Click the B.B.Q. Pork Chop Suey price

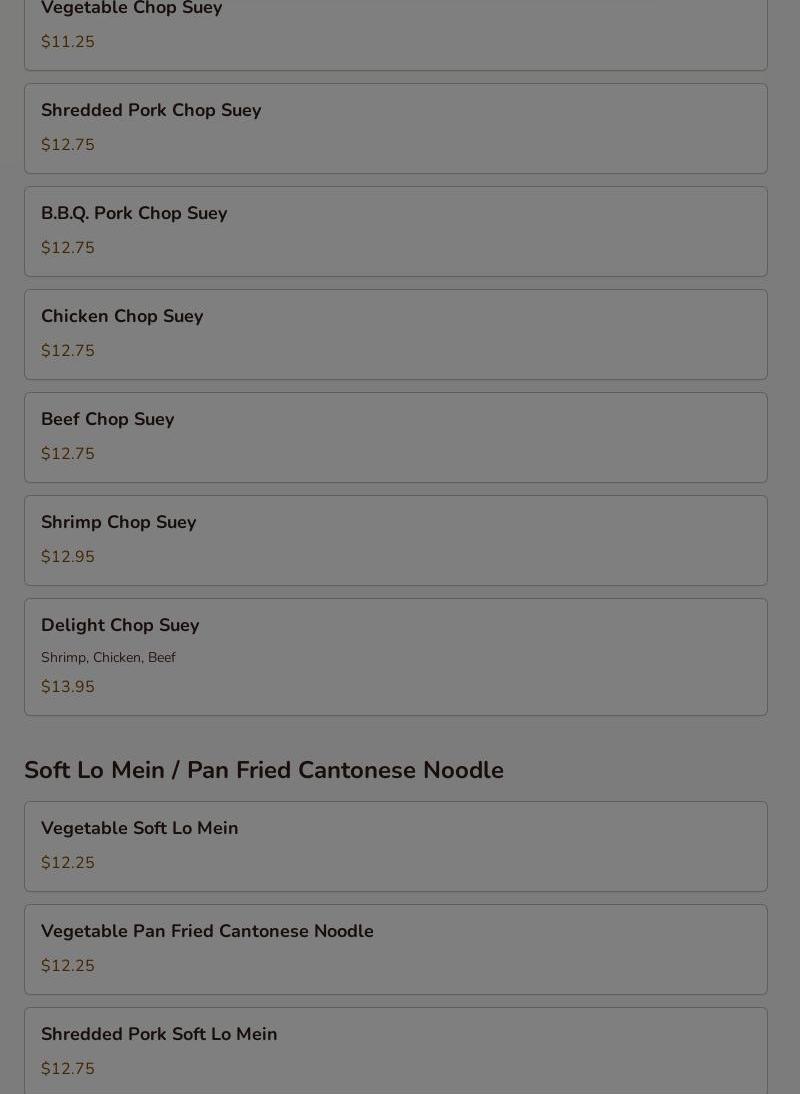[68, 248]
